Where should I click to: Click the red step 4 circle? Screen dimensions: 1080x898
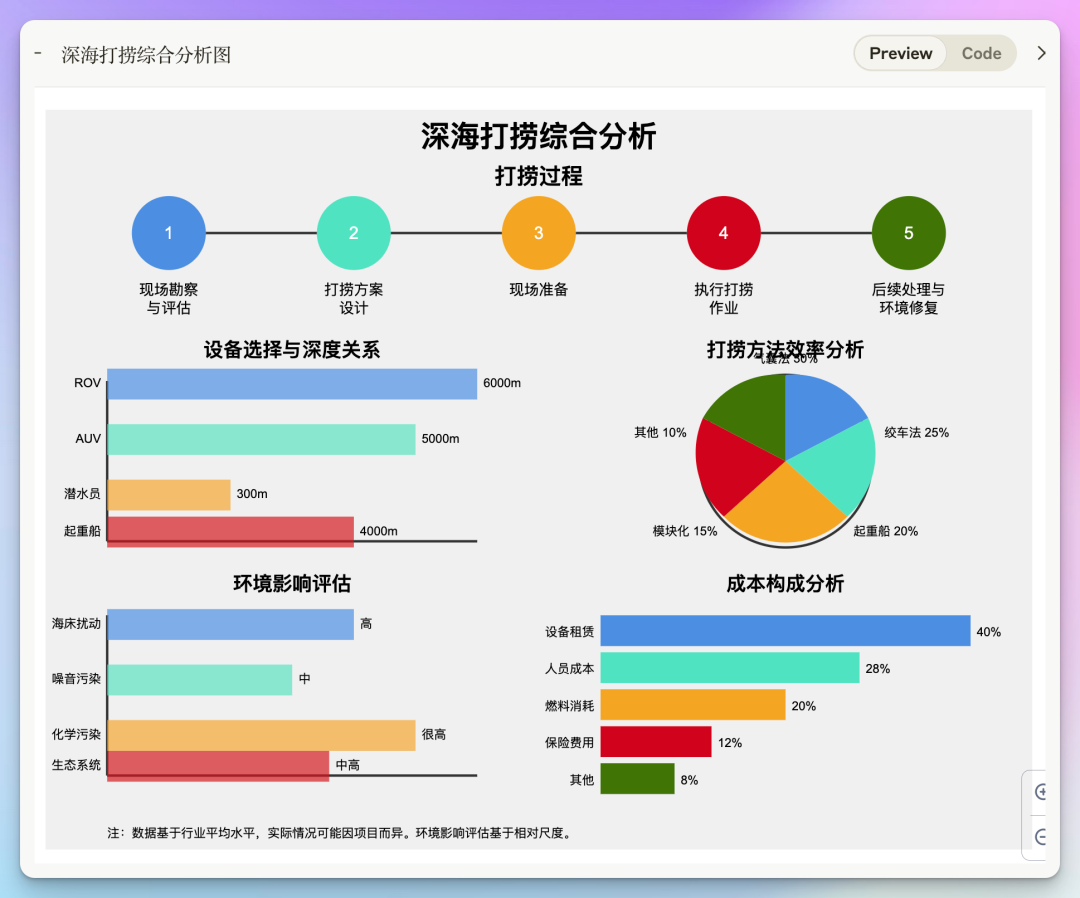tap(723, 233)
